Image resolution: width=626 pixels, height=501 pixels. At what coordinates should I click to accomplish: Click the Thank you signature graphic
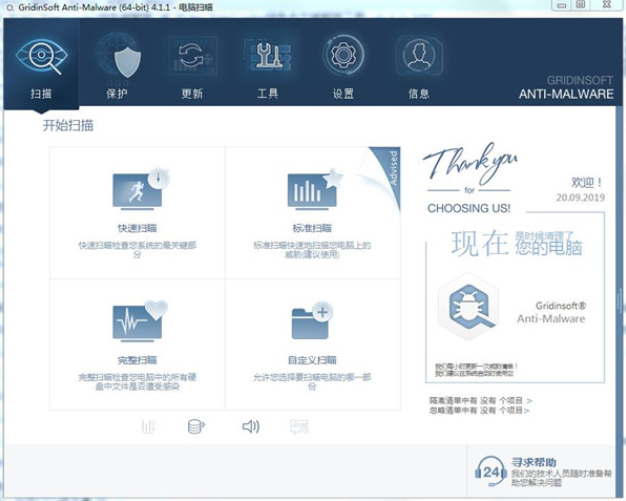coord(470,164)
